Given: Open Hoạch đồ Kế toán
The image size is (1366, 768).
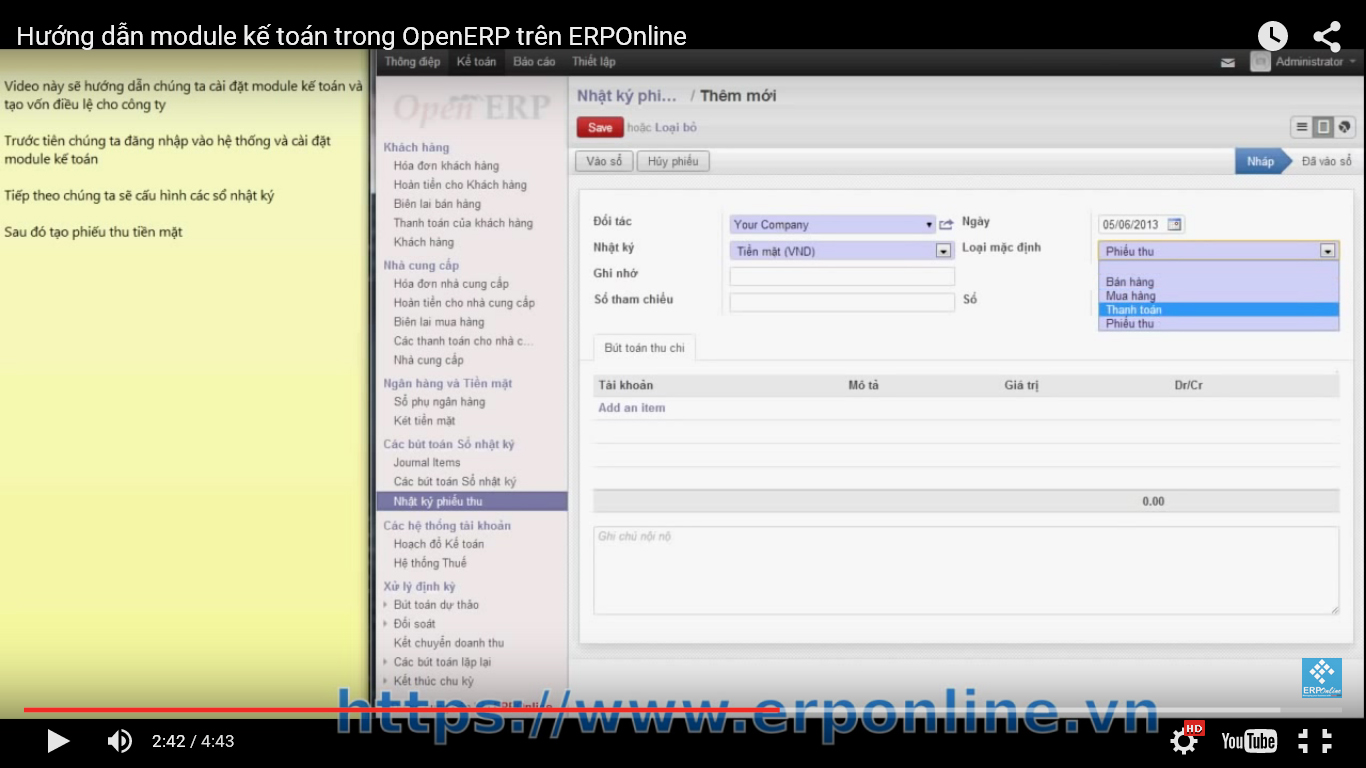Looking at the screenshot, I should (x=439, y=544).
